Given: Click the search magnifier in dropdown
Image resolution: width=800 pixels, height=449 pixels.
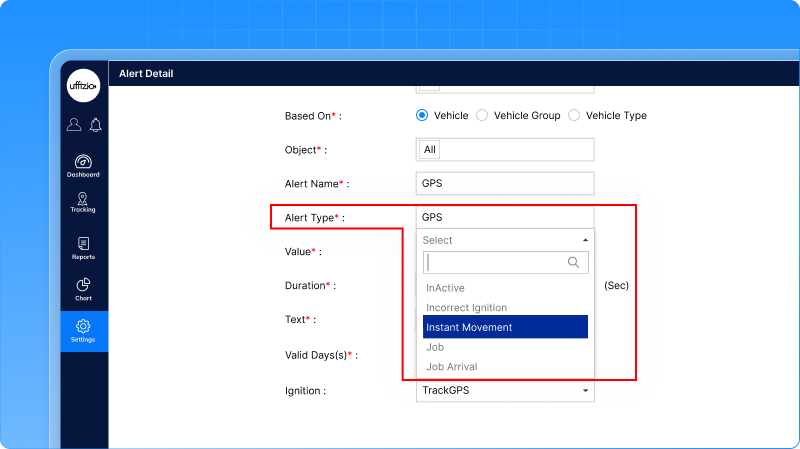Looking at the screenshot, I should (574, 263).
